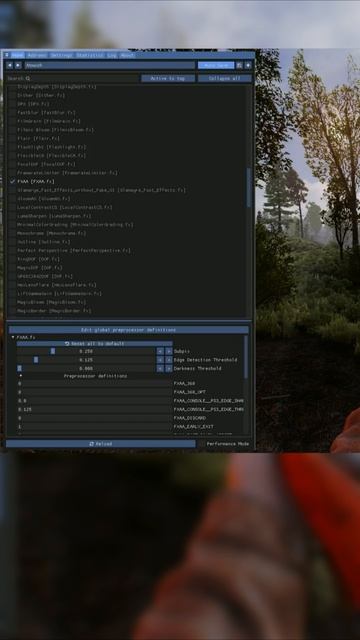The width and height of the screenshot is (360, 640).
Task: Collapse the Preprocessor definitions section
Action: [x=95, y=376]
